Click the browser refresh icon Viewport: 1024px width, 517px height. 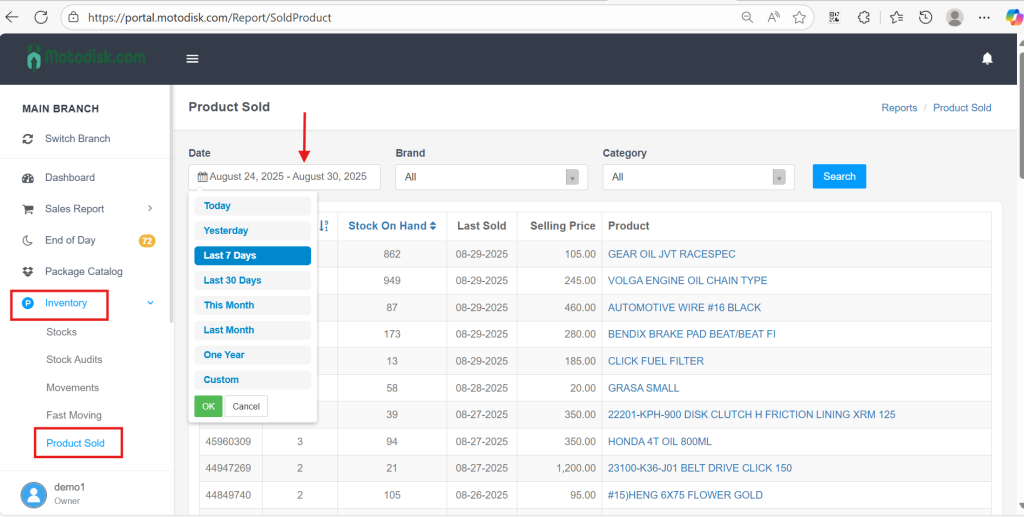pyautogui.click(x=41, y=17)
